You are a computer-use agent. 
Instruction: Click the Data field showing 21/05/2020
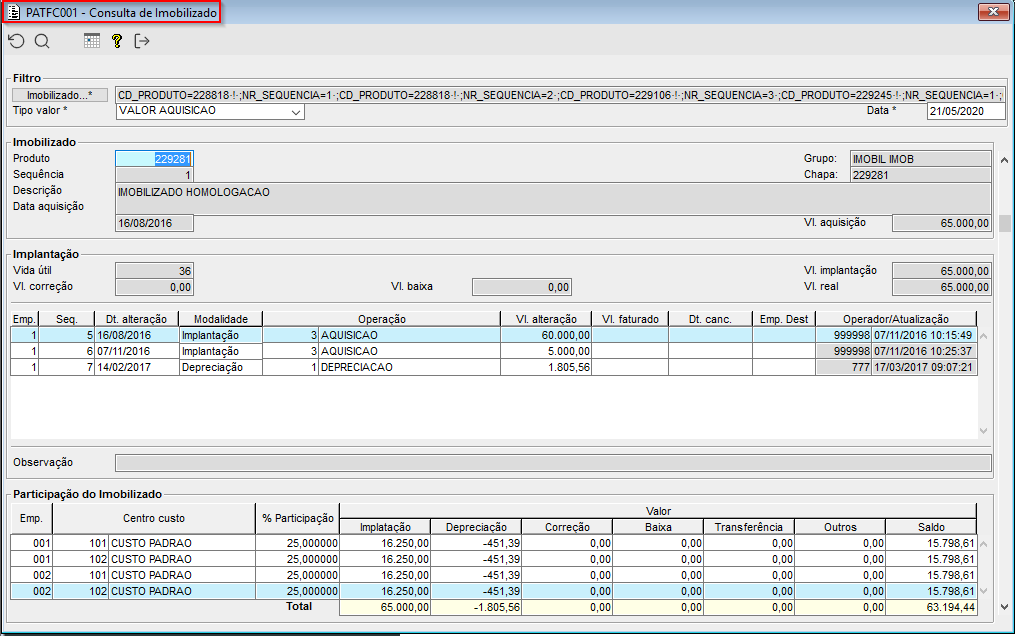[965, 111]
